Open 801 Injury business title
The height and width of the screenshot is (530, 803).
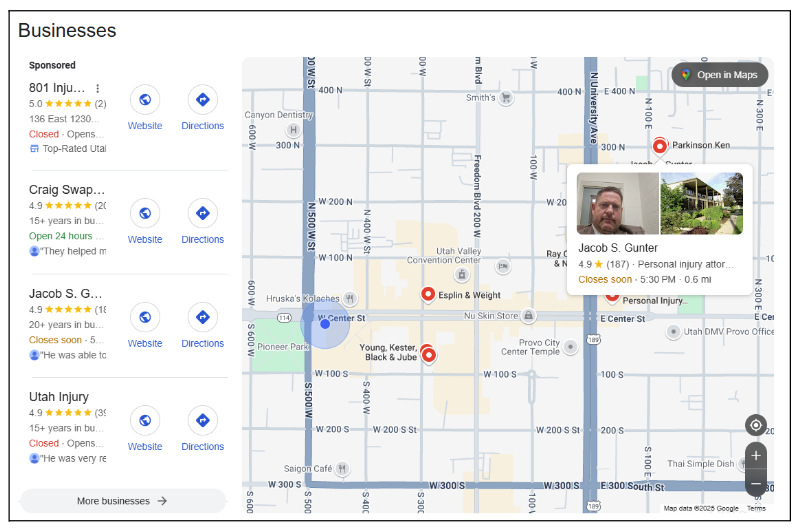[x=57, y=88]
